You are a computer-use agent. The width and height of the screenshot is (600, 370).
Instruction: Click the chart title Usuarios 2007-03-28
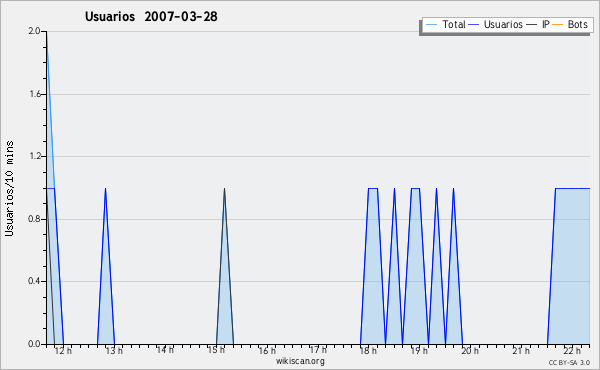point(151,16)
